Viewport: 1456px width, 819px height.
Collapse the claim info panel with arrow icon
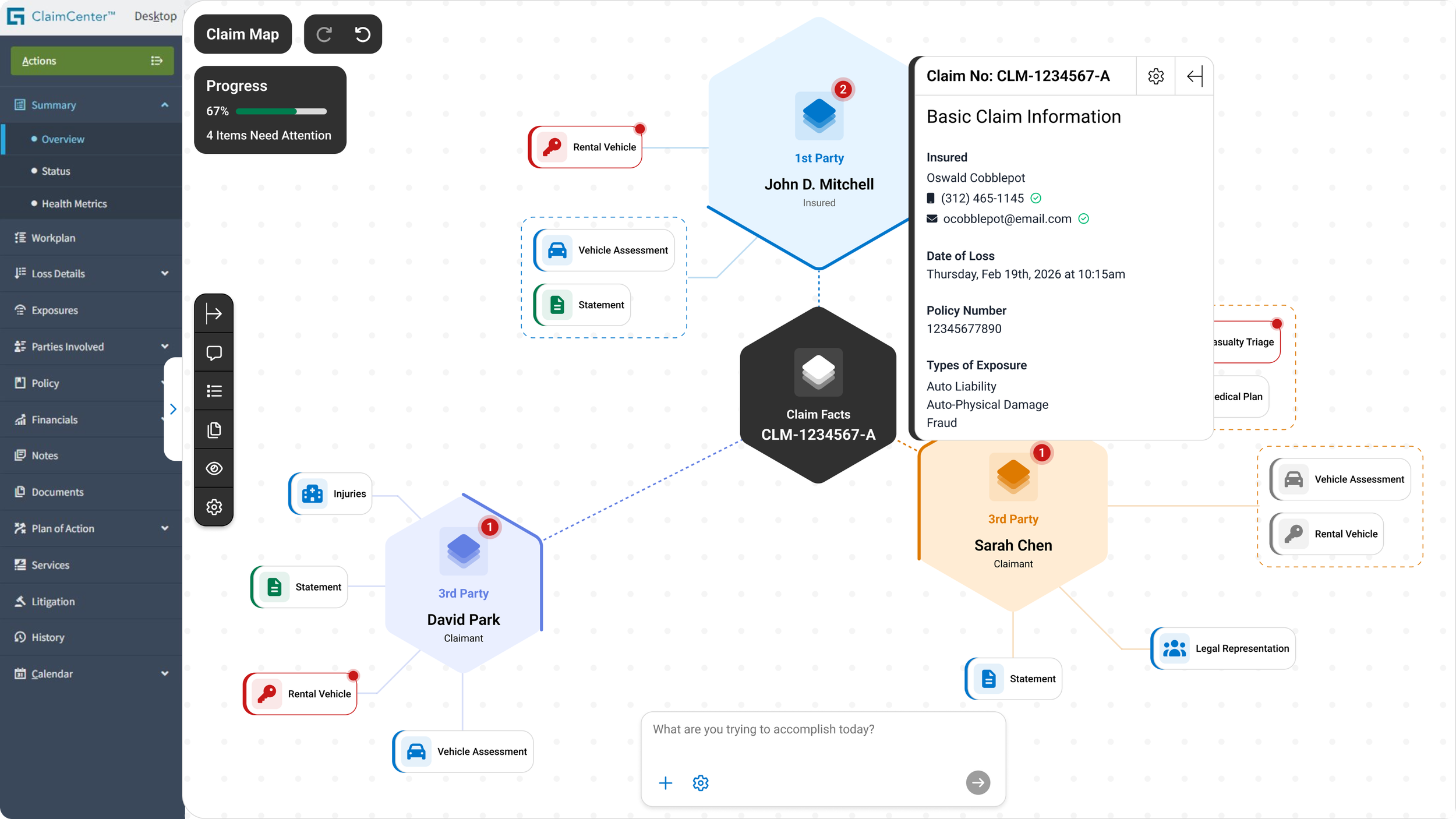pyautogui.click(x=1195, y=76)
